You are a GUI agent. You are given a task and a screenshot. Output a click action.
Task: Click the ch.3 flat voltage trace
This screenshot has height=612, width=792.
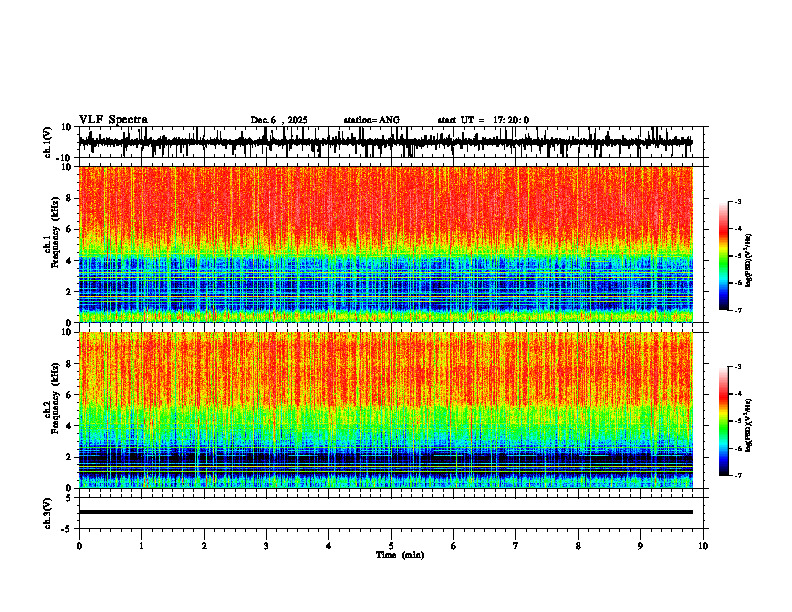pyautogui.click(x=385, y=512)
